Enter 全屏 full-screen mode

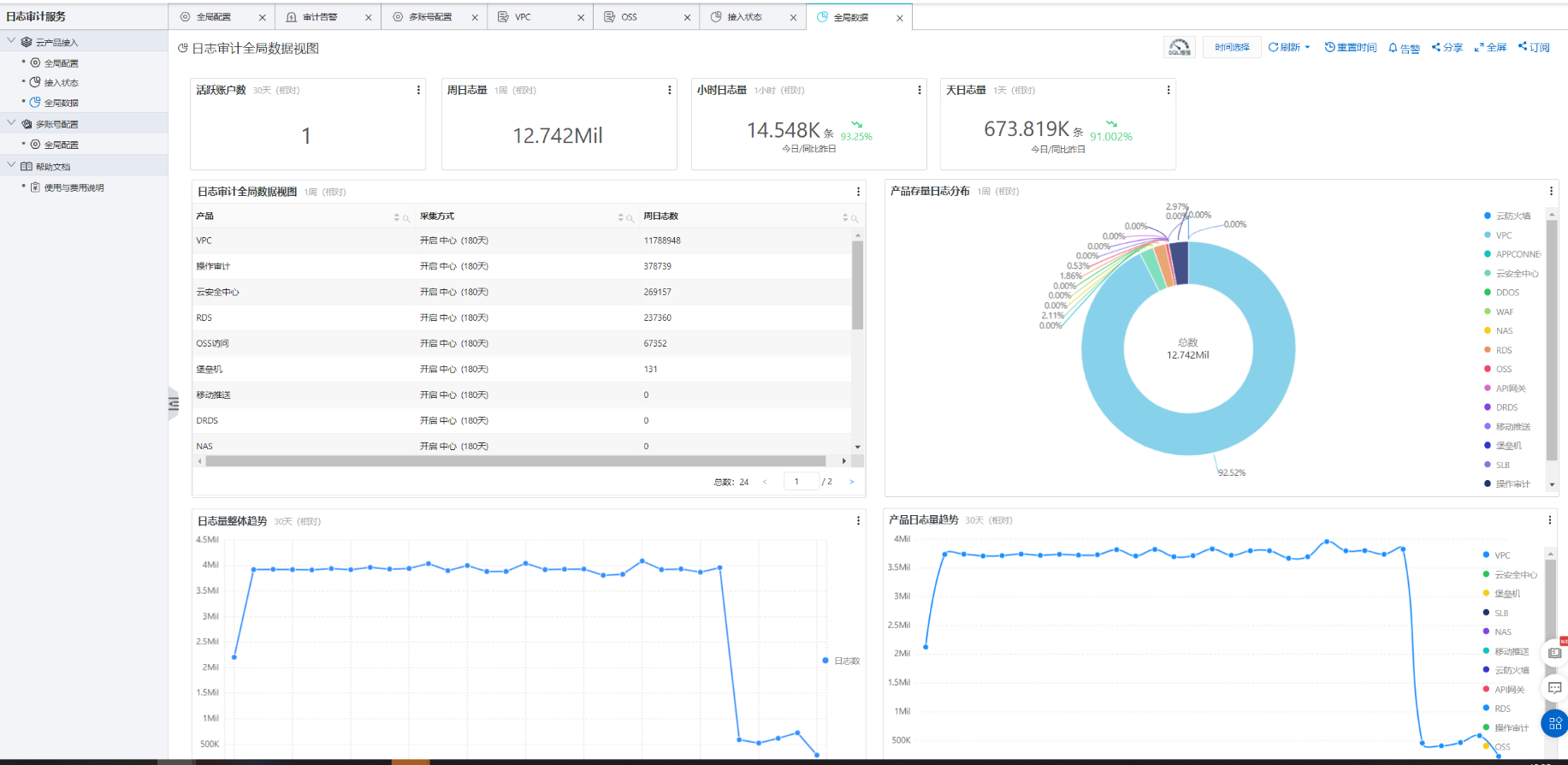[x=1490, y=47]
